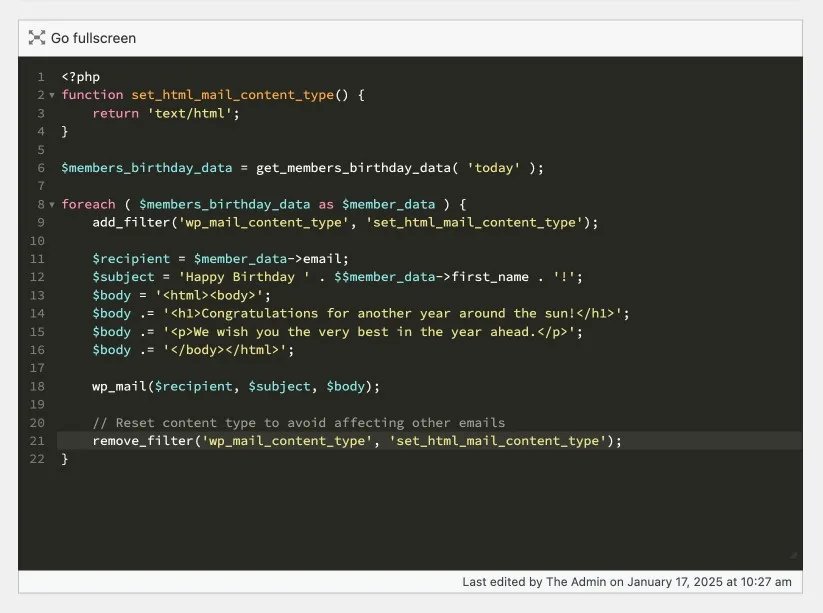Click line number 12 in the gutter

pos(37,277)
